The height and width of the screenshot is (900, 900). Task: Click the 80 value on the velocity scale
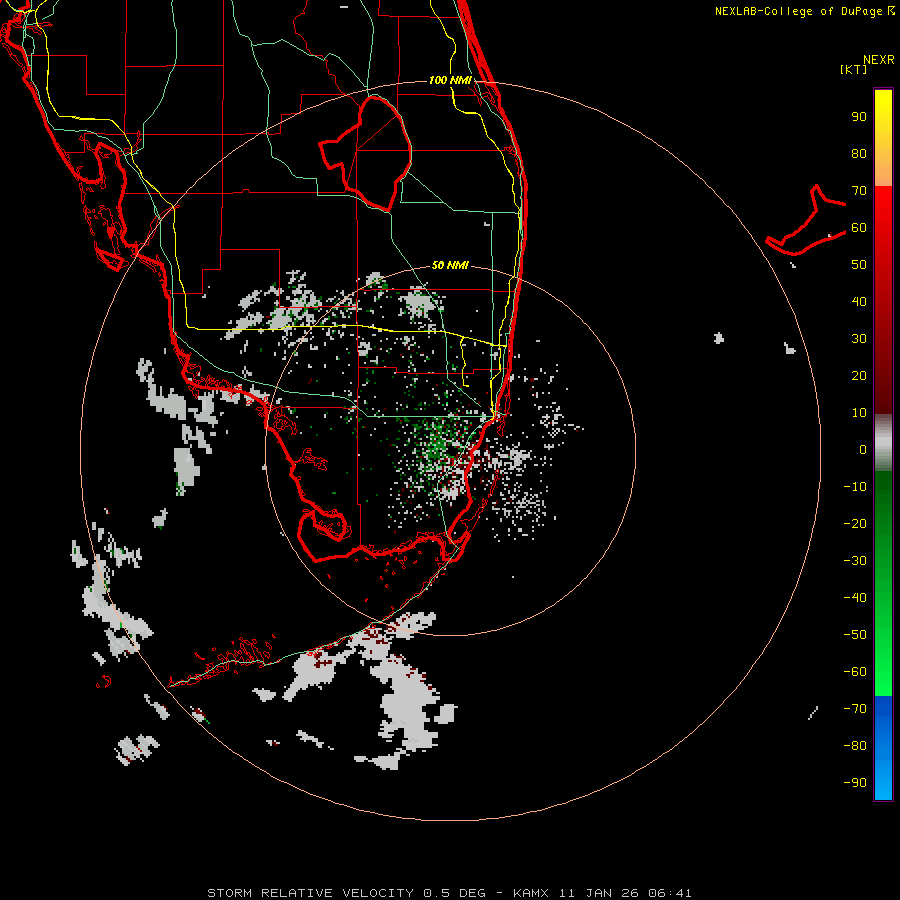pyautogui.click(x=859, y=154)
